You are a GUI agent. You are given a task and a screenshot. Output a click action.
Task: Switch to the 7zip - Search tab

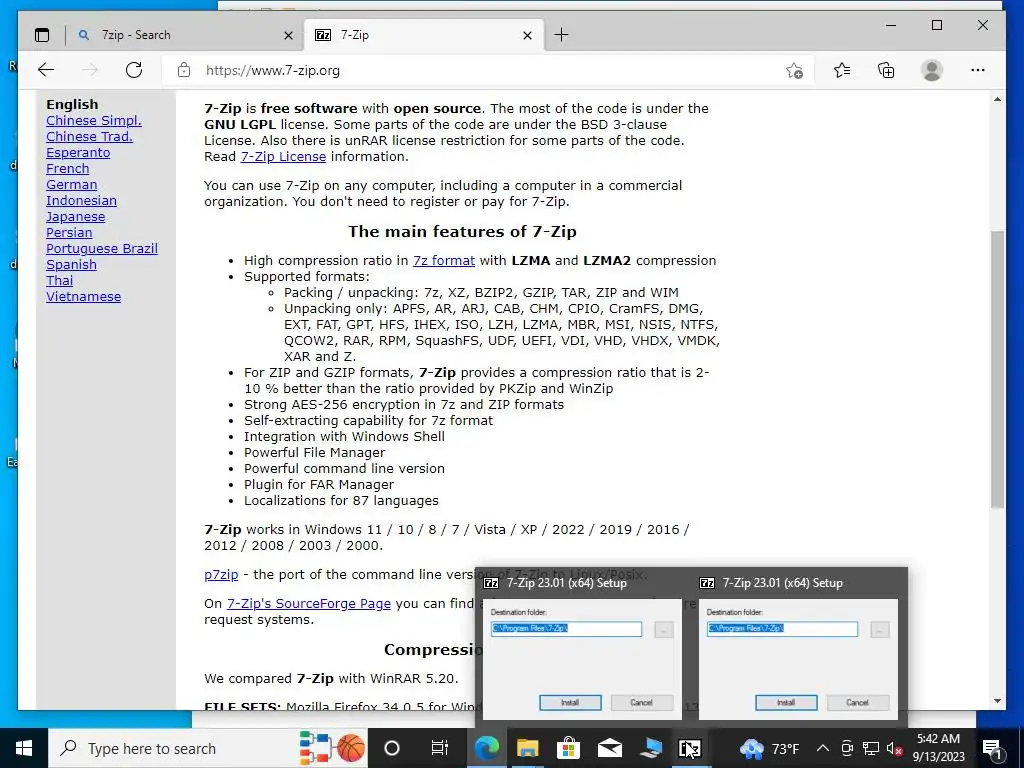(x=182, y=35)
